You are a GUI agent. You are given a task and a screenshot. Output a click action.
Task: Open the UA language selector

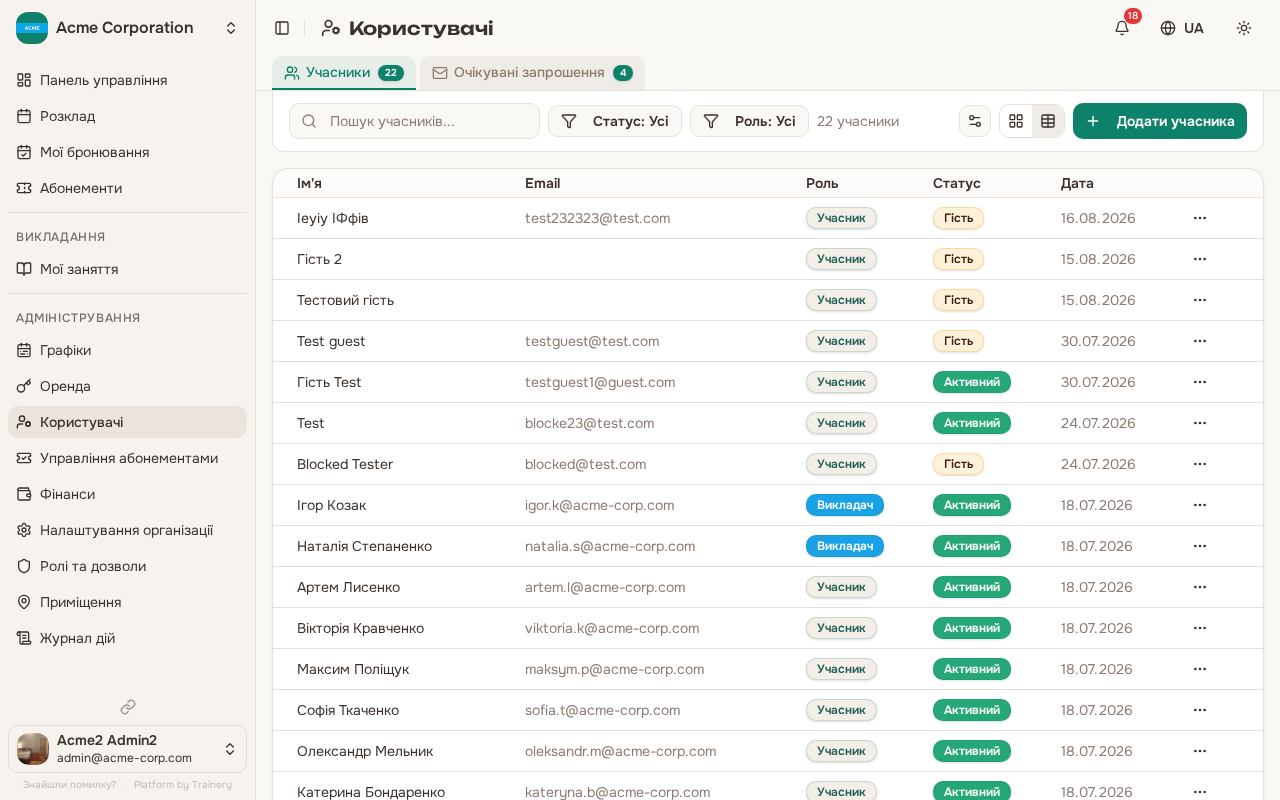tap(1182, 28)
